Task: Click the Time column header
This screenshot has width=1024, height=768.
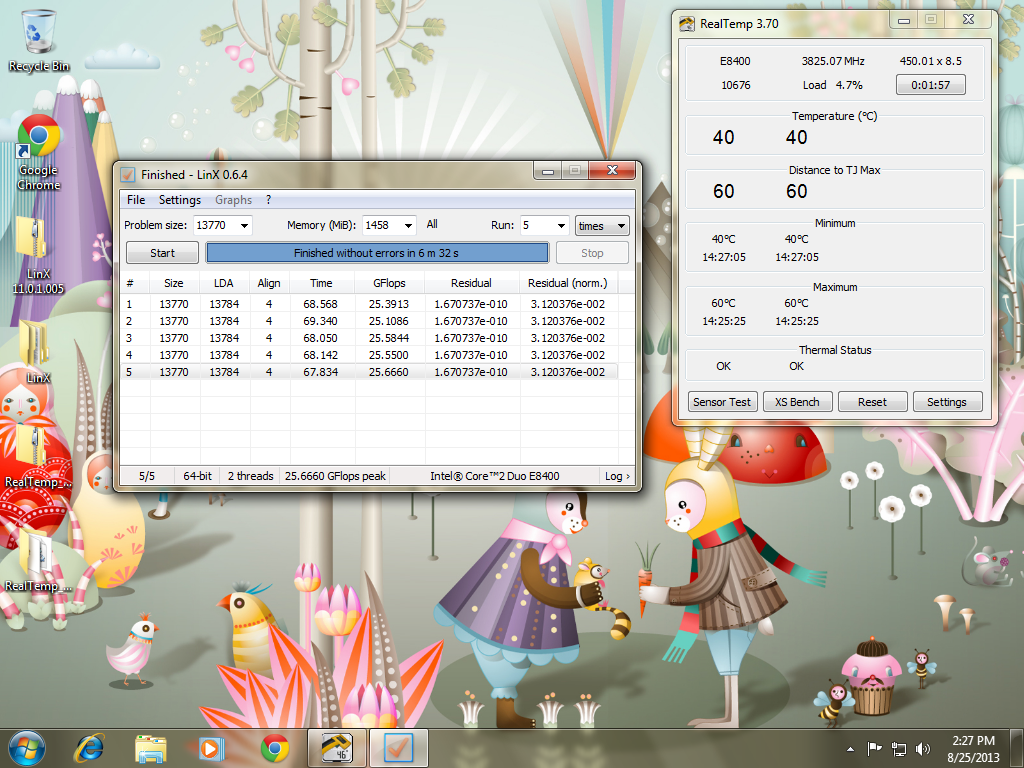Action: coord(321,283)
